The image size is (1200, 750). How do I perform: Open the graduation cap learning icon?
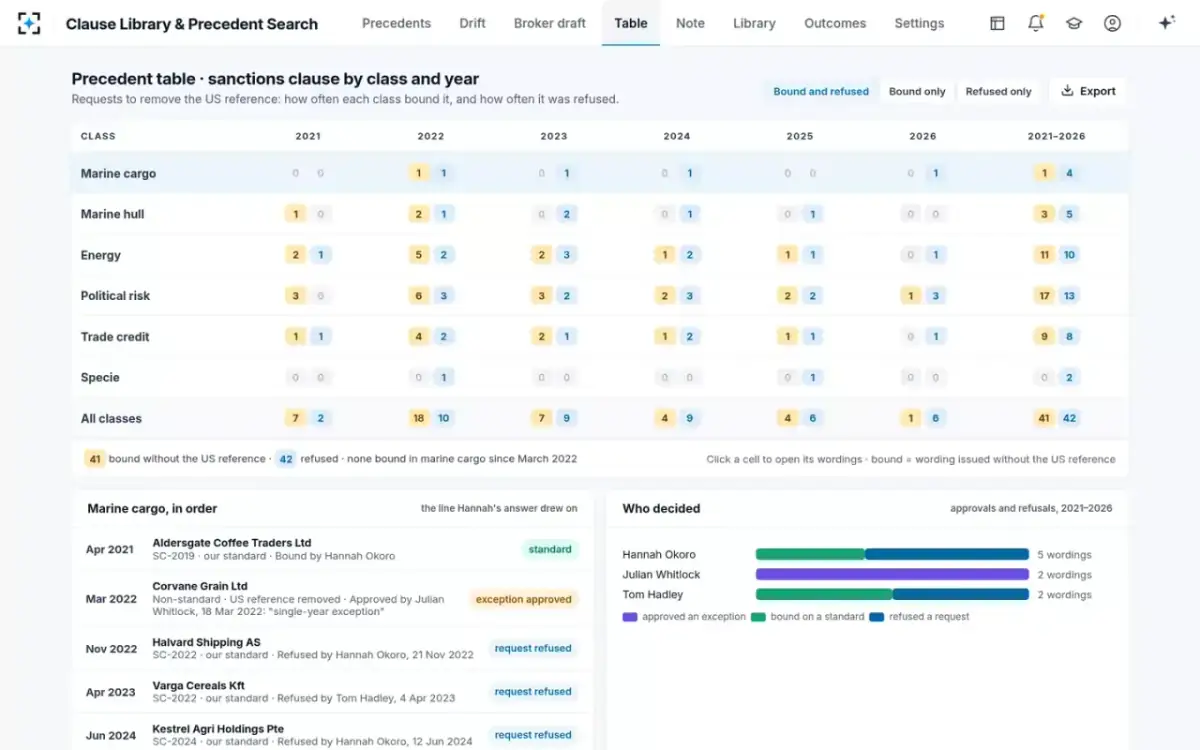(1074, 23)
